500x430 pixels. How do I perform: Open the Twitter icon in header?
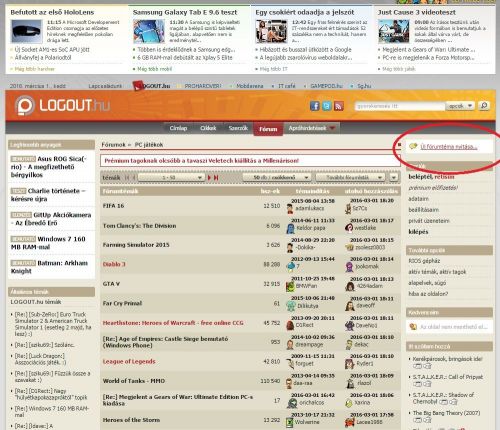[x=327, y=106]
